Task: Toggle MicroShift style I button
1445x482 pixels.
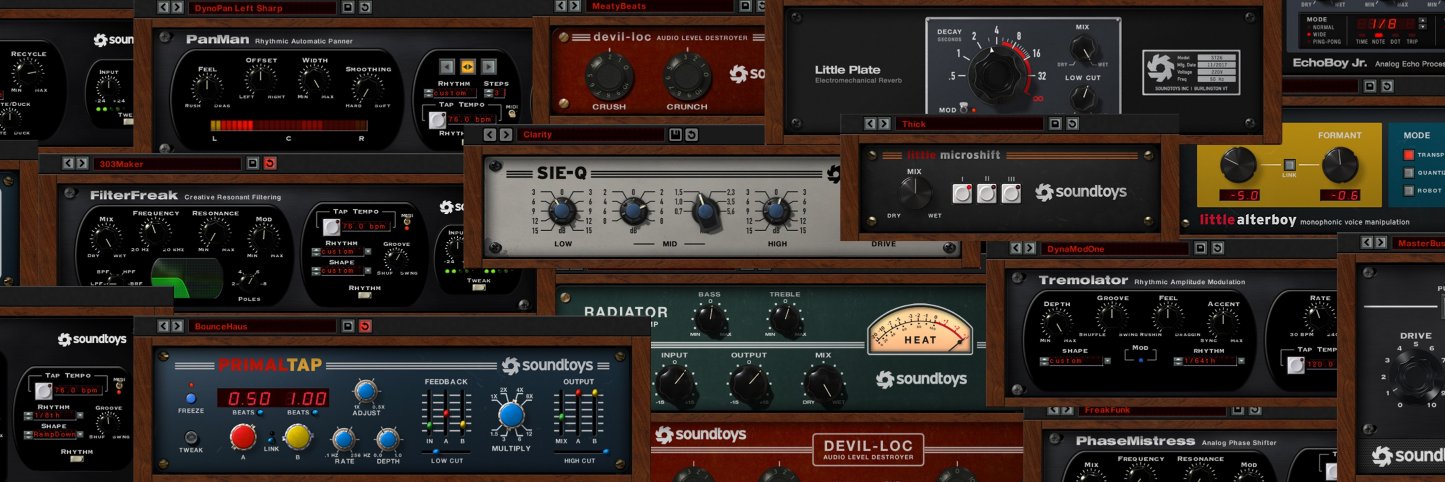Action: point(962,193)
